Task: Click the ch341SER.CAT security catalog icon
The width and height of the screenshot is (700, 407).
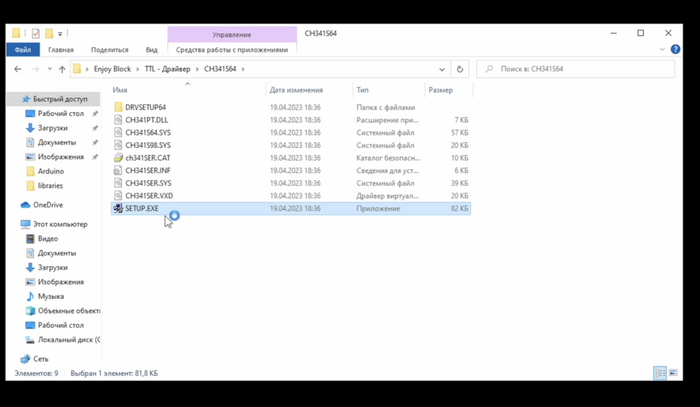Action: pyautogui.click(x=118, y=157)
